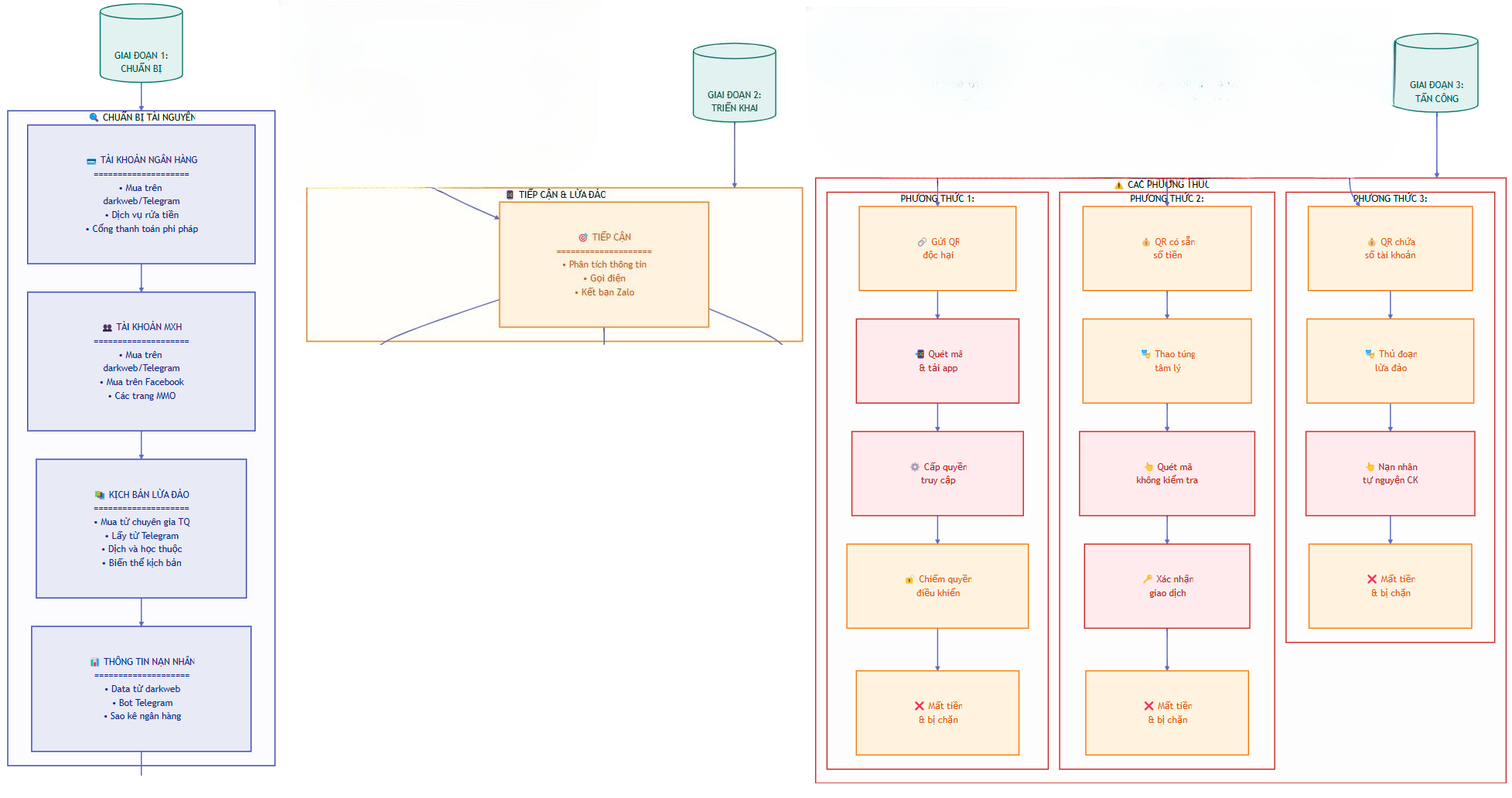Image resolution: width=1512 pixels, height=798 pixels.
Task: Click the bullet Biến thể kịch bản
Action: (x=142, y=563)
